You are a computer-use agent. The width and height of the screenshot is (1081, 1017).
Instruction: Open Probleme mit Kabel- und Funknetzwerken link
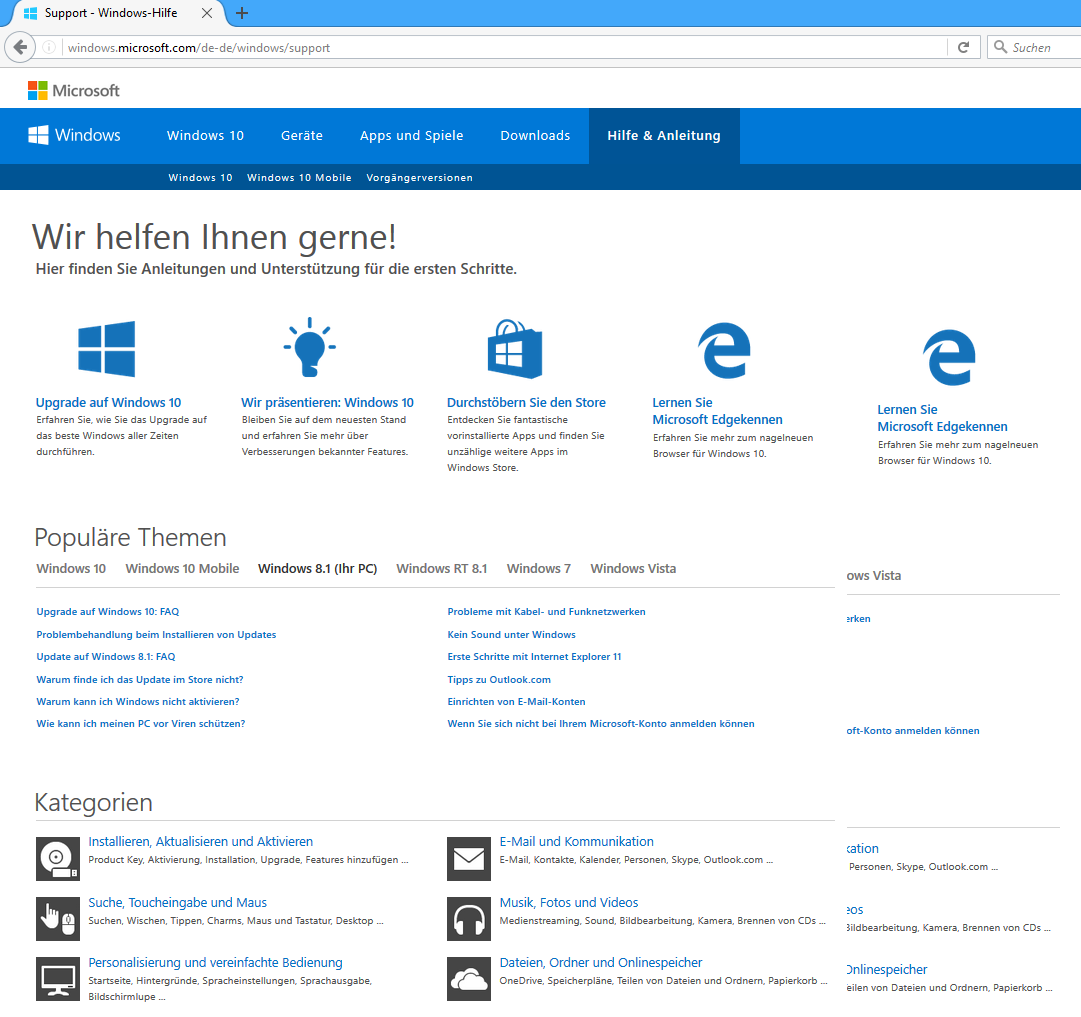(546, 612)
